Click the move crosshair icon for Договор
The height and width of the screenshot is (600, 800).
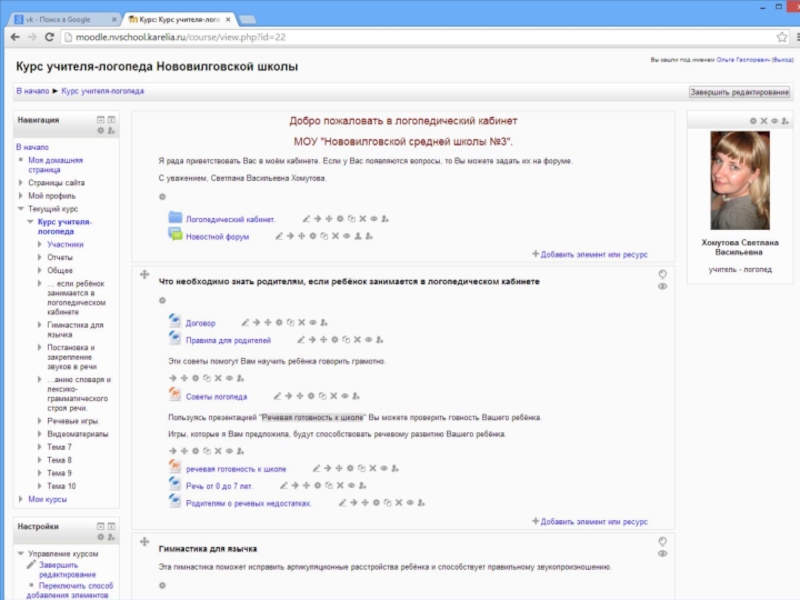pos(267,322)
